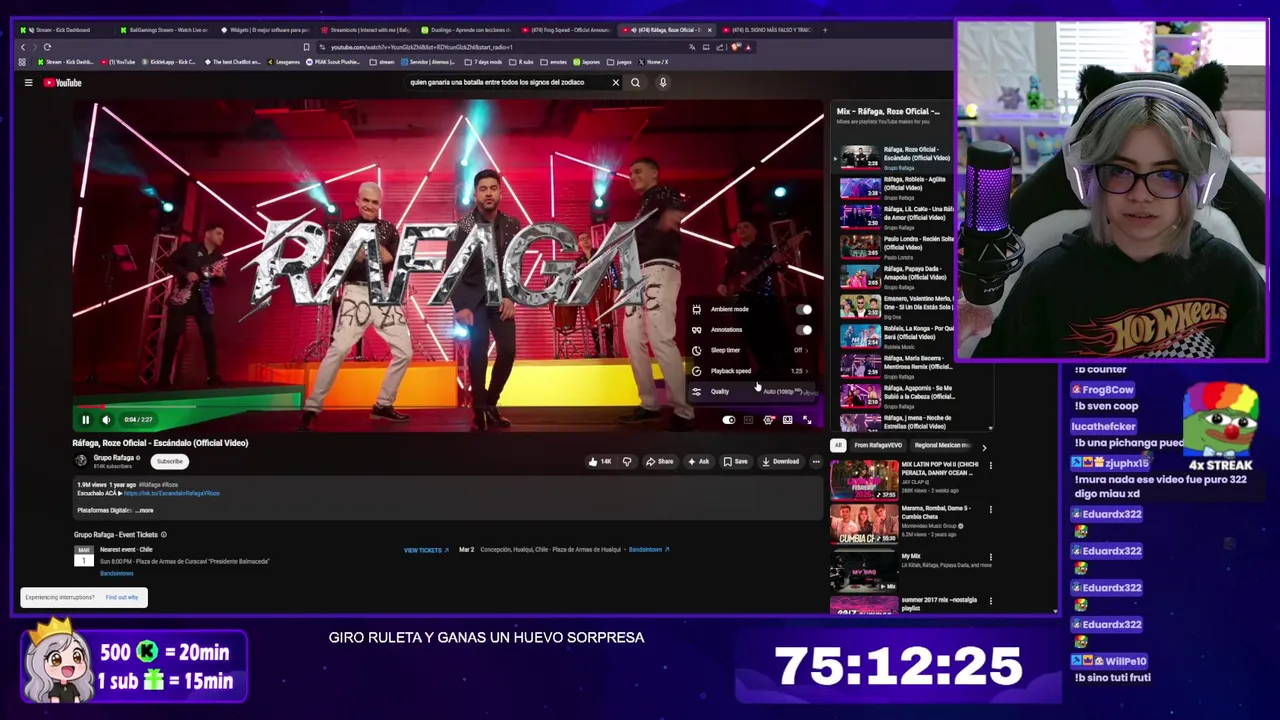The image size is (1280, 720).
Task: Reload the current browser page
Action: pos(47,47)
